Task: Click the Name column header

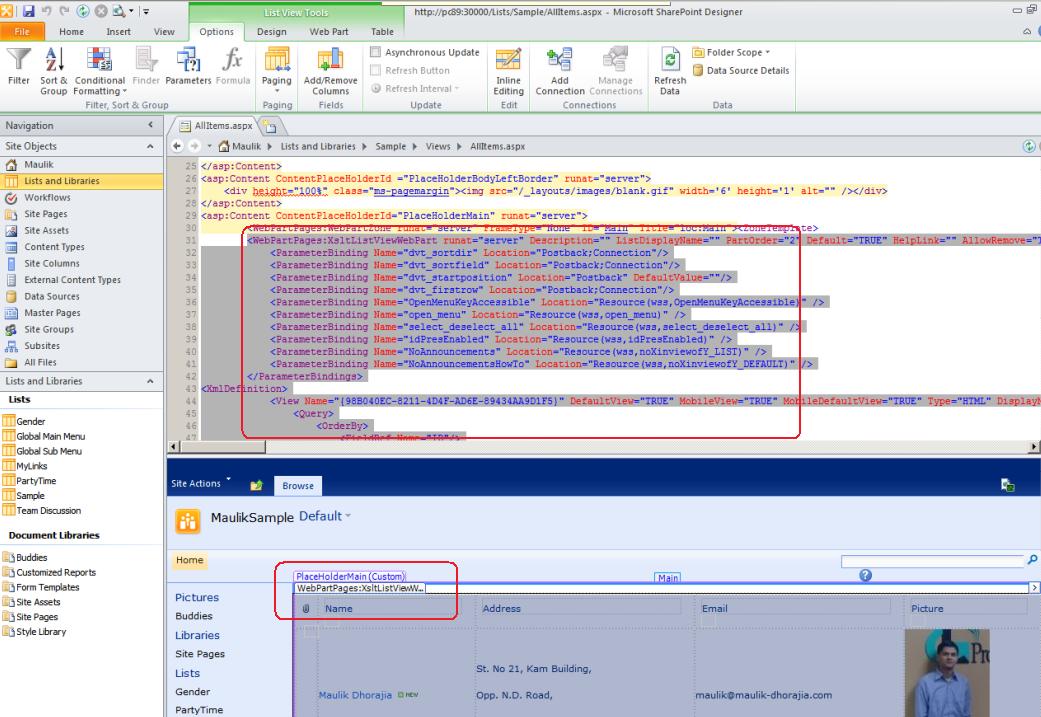Action: point(339,608)
